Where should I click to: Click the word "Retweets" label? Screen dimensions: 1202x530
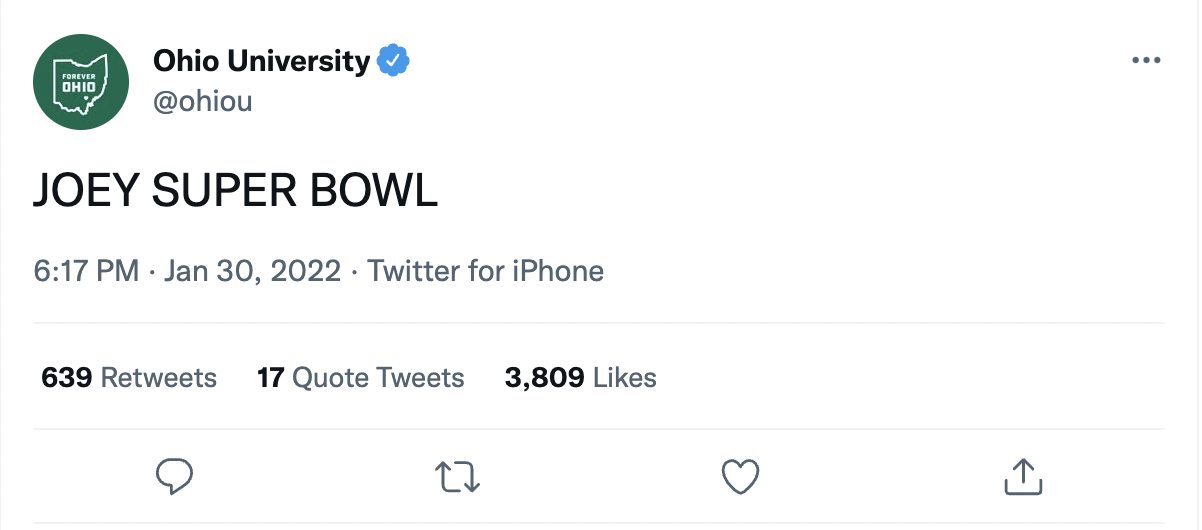click(x=159, y=377)
